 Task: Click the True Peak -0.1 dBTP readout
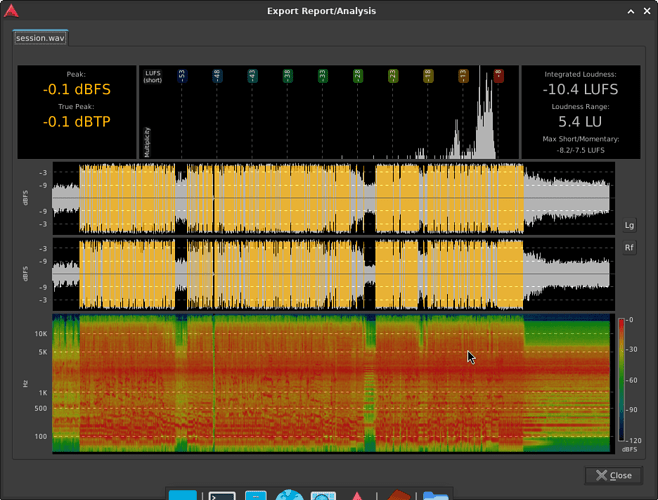coord(77,122)
